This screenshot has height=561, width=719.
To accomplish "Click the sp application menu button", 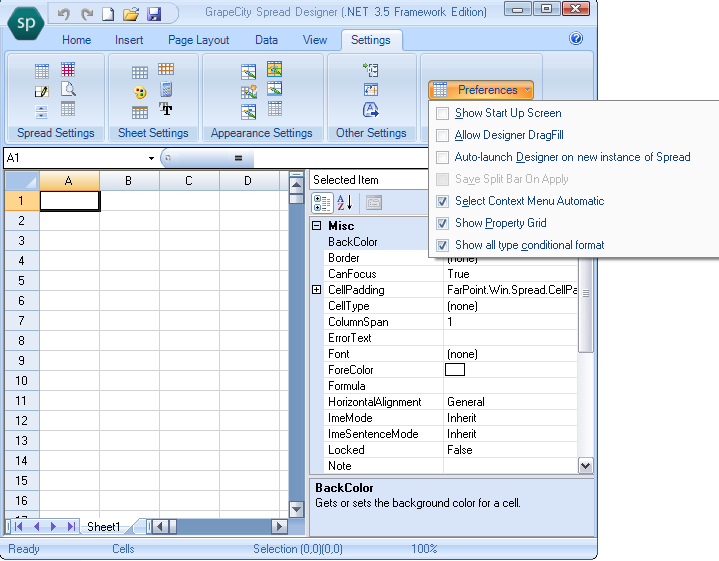I will [26, 22].
